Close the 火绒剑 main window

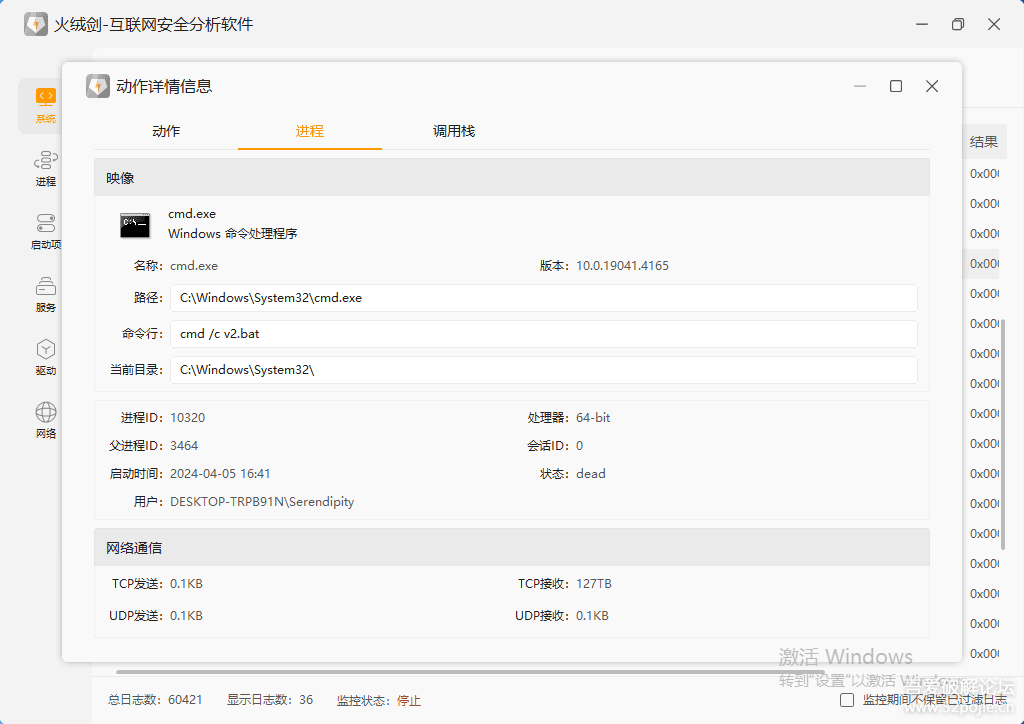pyautogui.click(x=994, y=24)
